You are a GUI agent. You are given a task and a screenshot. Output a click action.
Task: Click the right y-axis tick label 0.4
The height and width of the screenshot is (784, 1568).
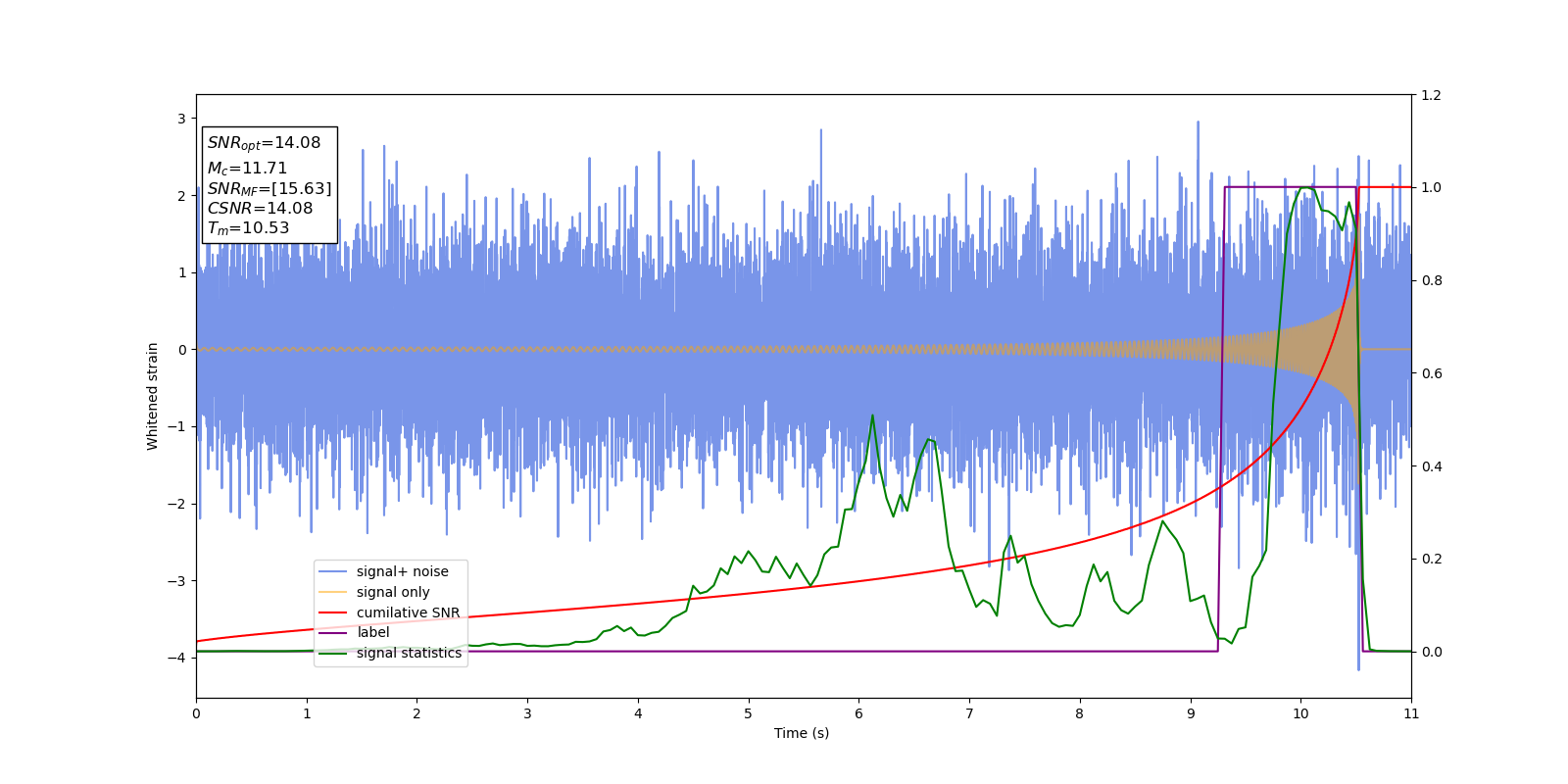(x=1431, y=466)
